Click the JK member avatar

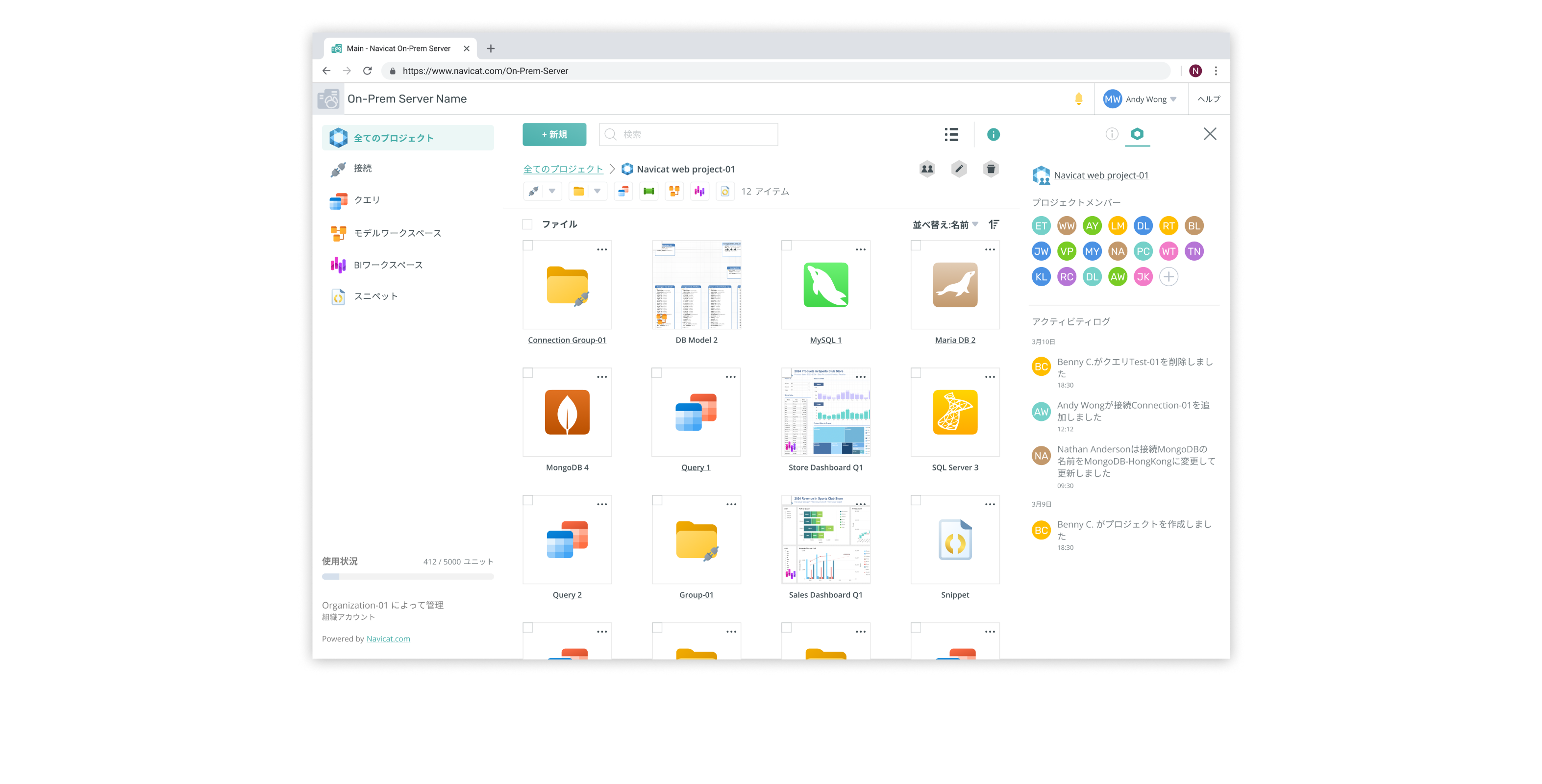(1143, 276)
